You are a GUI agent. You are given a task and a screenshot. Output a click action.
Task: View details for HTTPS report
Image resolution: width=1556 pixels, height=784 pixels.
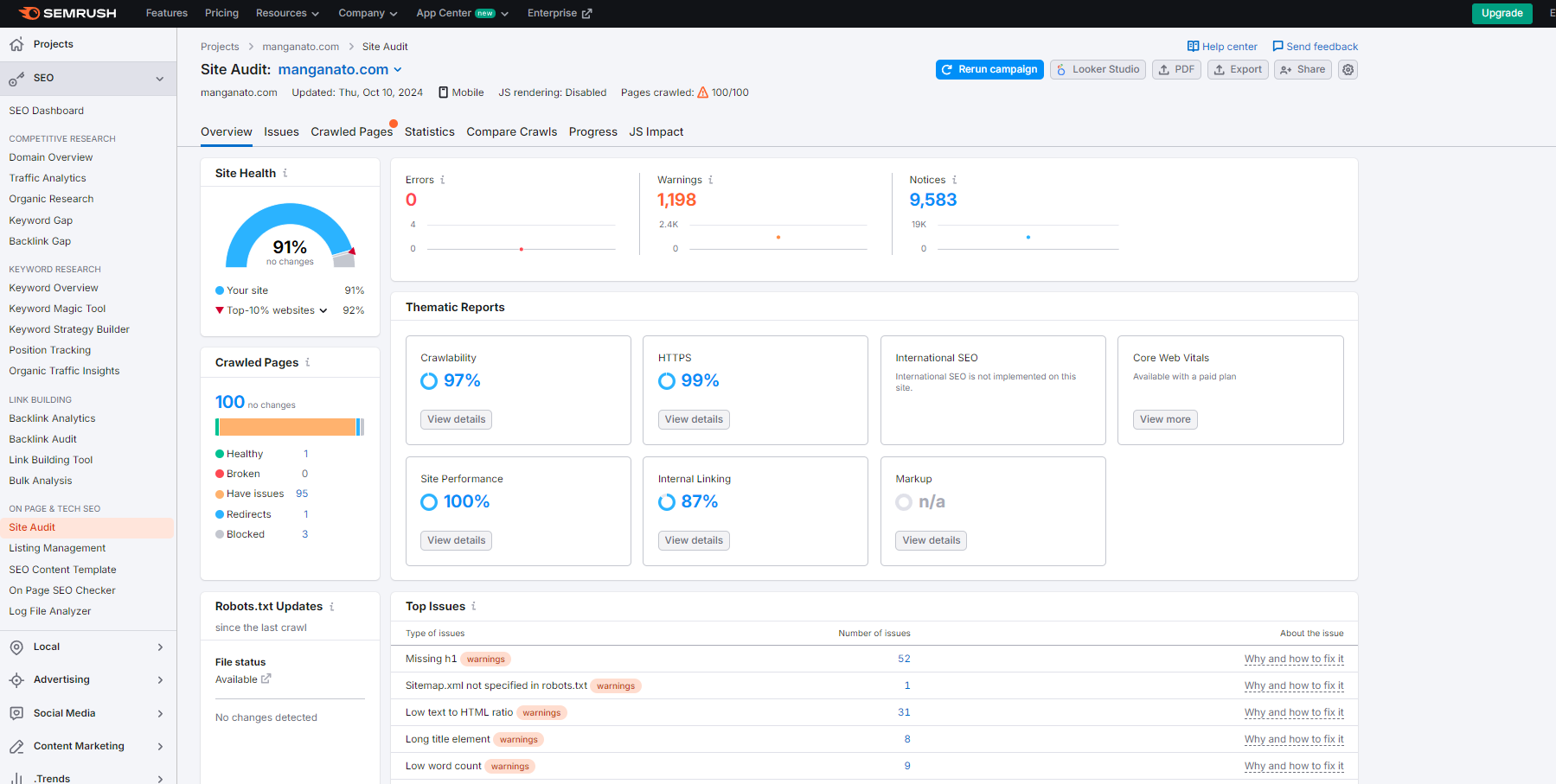[694, 419]
